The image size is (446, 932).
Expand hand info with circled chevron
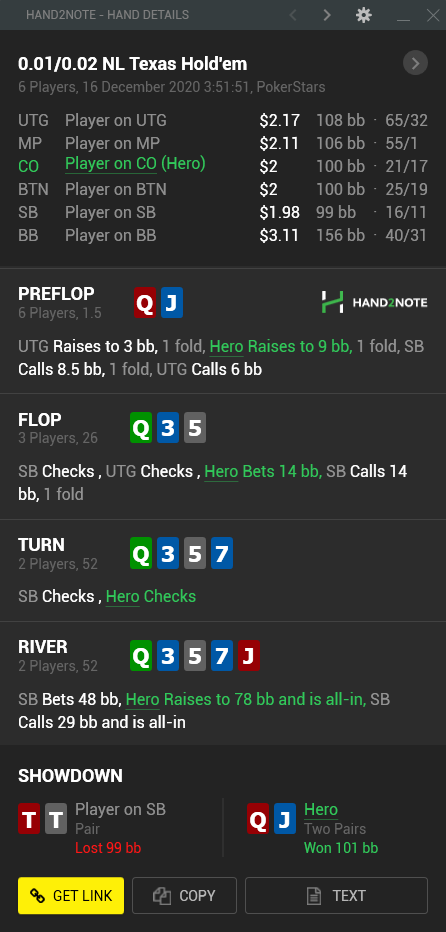tap(415, 63)
